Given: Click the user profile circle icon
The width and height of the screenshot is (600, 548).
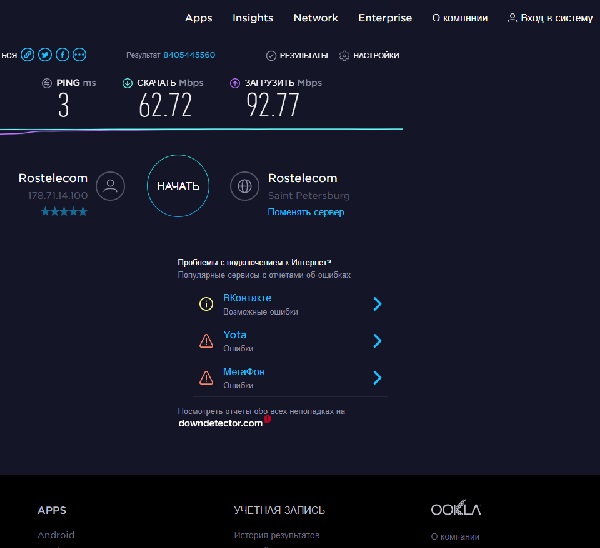Looking at the screenshot, I should [x=110, y=186].
